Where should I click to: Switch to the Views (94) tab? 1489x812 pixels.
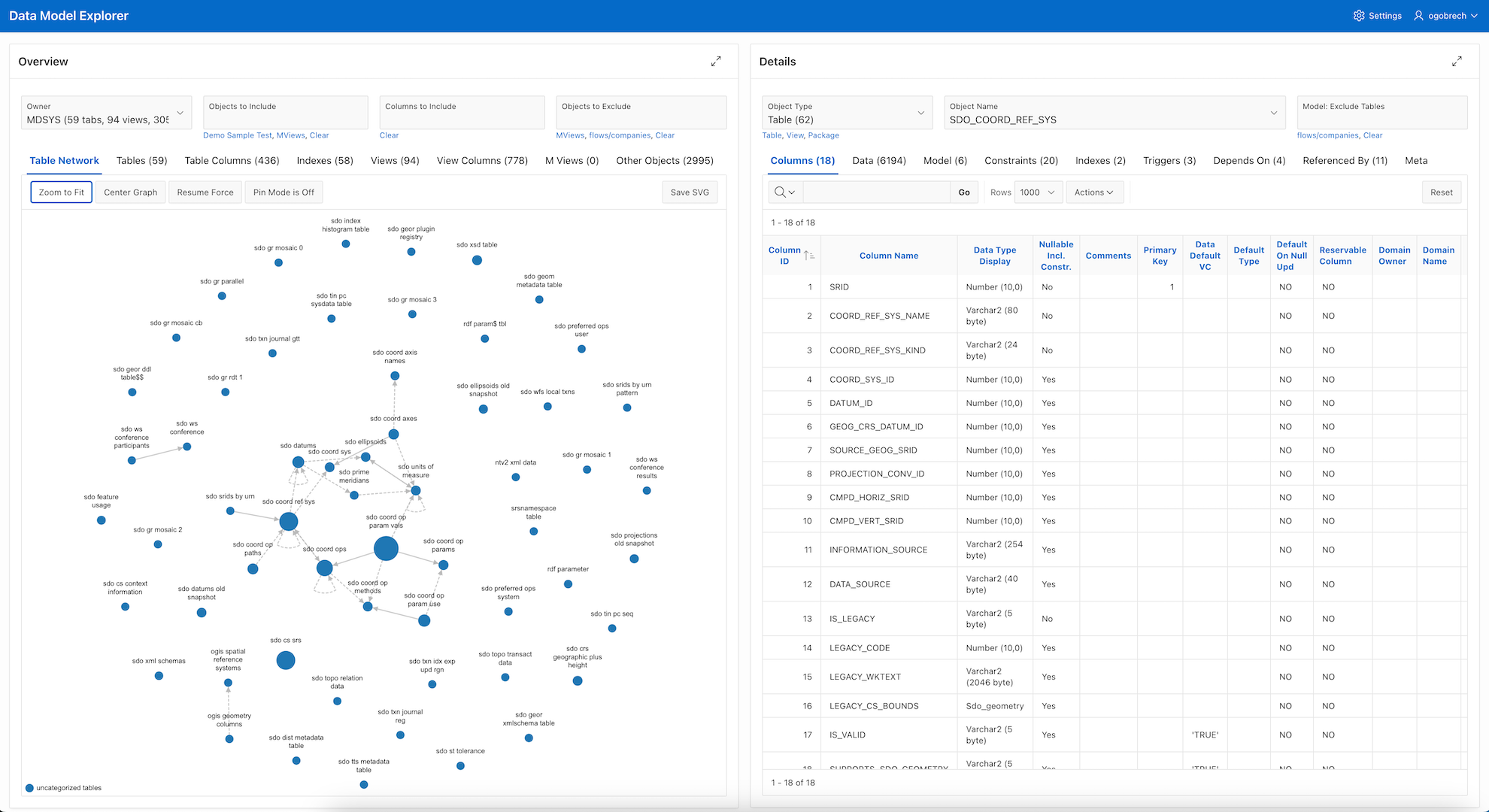pyautogui.click(x=395, y=161)
